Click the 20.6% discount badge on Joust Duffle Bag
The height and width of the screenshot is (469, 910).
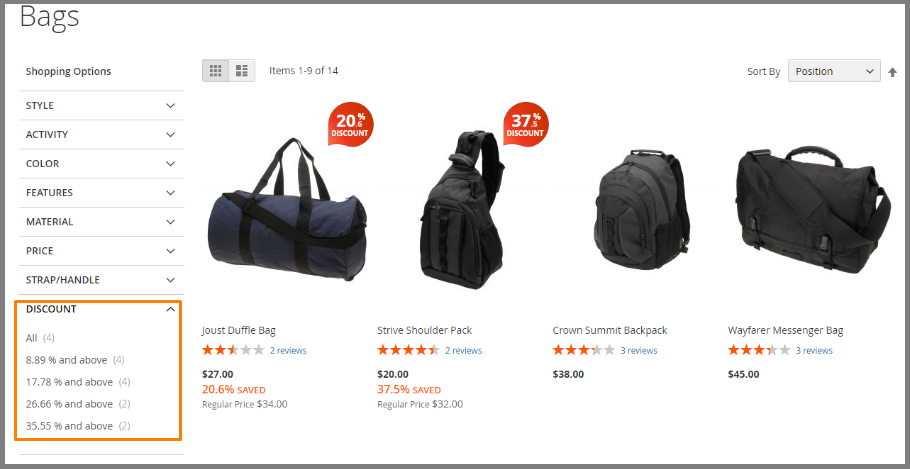(350, 124)
